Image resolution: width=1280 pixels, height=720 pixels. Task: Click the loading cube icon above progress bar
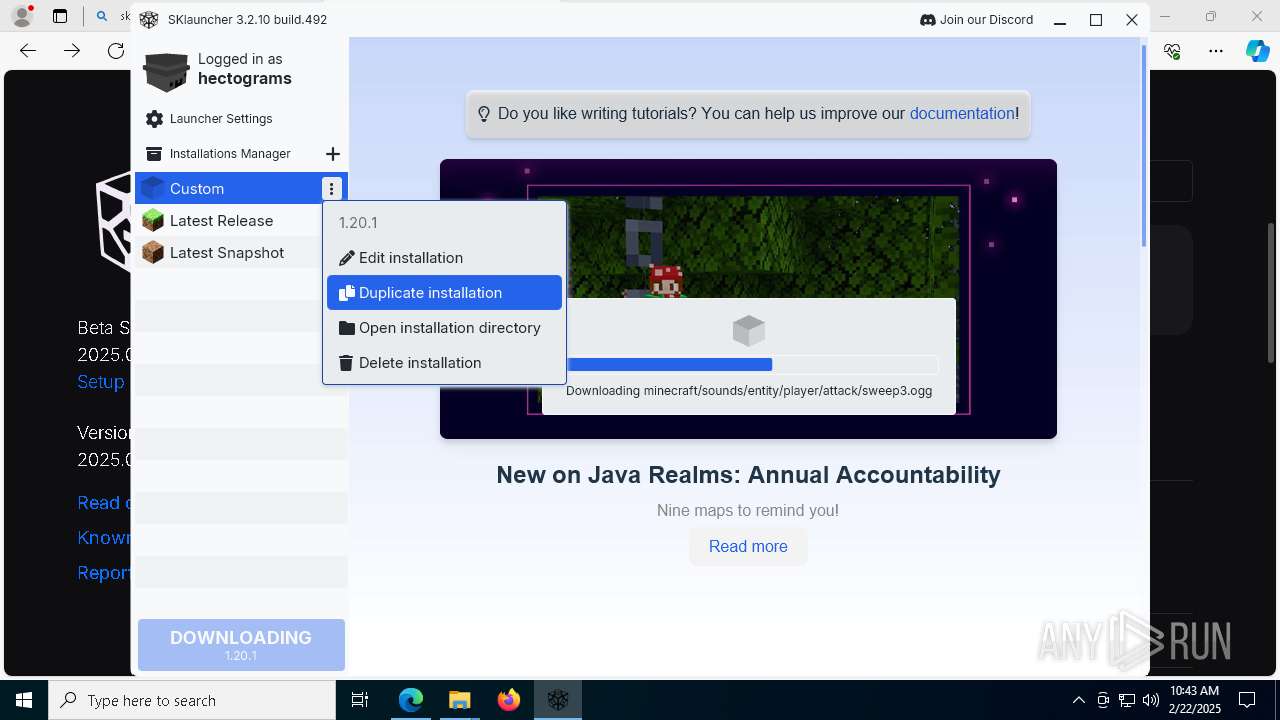[749, 330]
